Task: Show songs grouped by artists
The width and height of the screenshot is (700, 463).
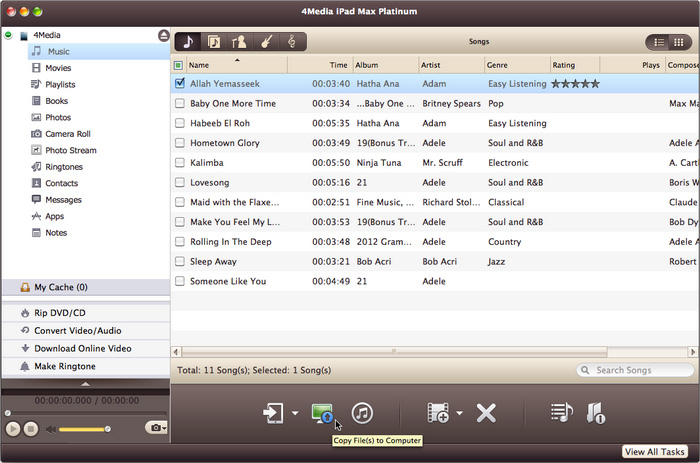Action: click(x=240, y=42)
